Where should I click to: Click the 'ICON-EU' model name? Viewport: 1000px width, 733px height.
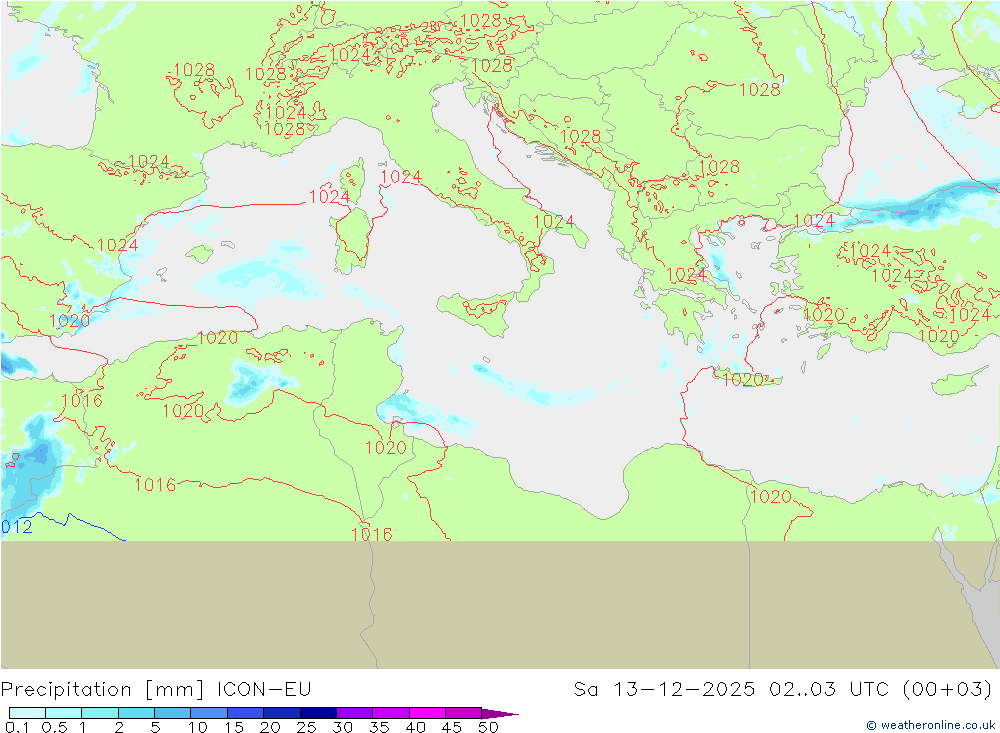pos(264,690)
